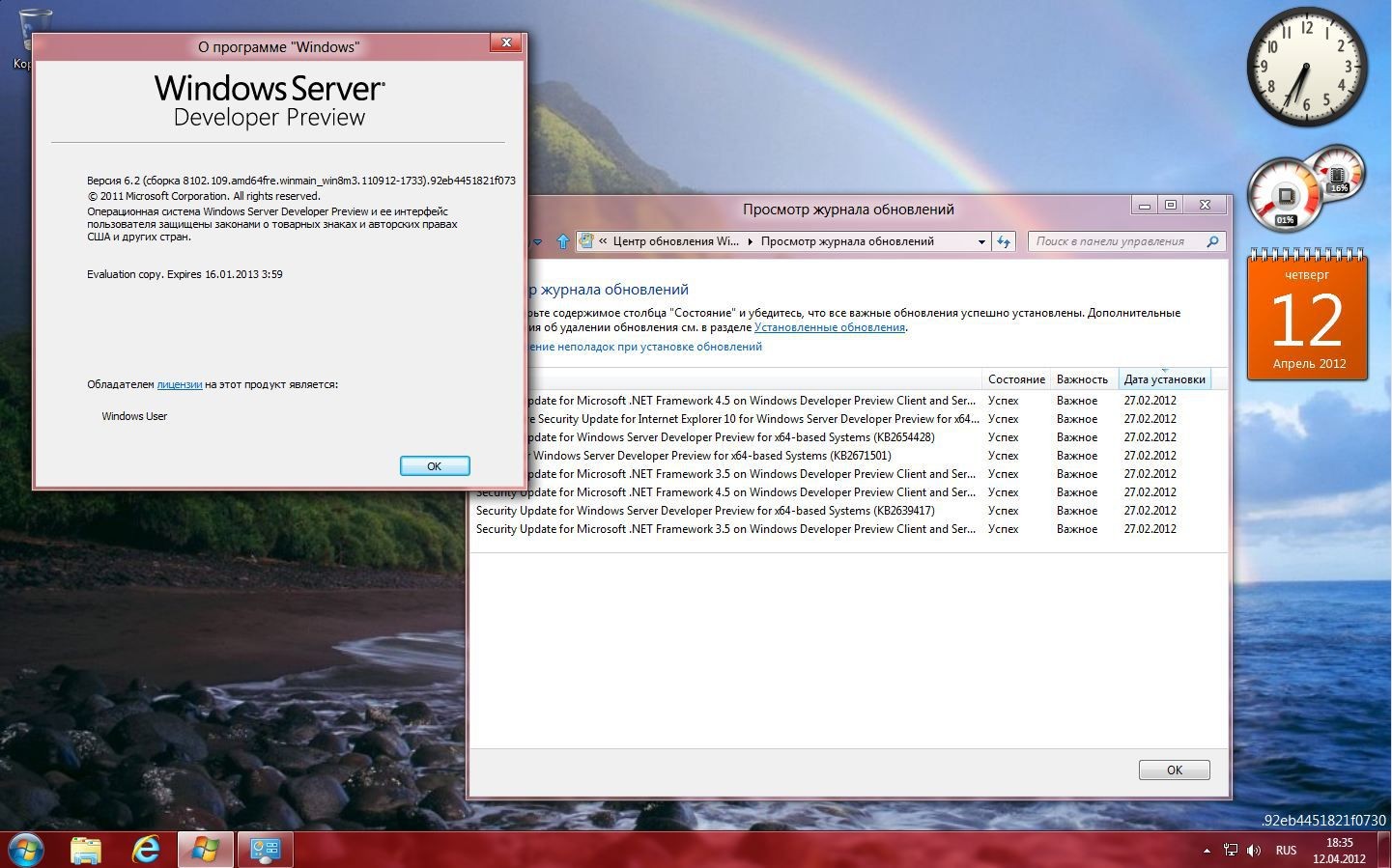This screenshot has height=868, width=1392.
Task: Show hidden tray icons arrow
Action: [1207, 851]
